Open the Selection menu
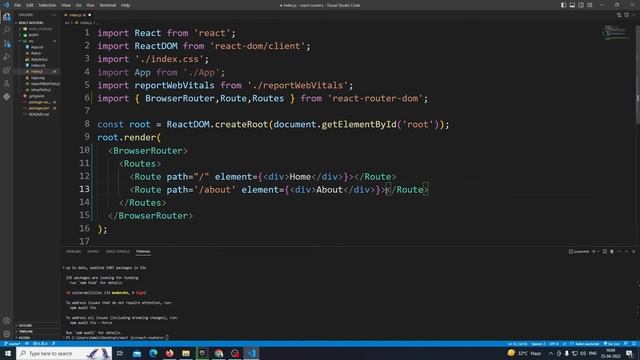The width and height of the screenshot is (640, 360). click(47, 5)
